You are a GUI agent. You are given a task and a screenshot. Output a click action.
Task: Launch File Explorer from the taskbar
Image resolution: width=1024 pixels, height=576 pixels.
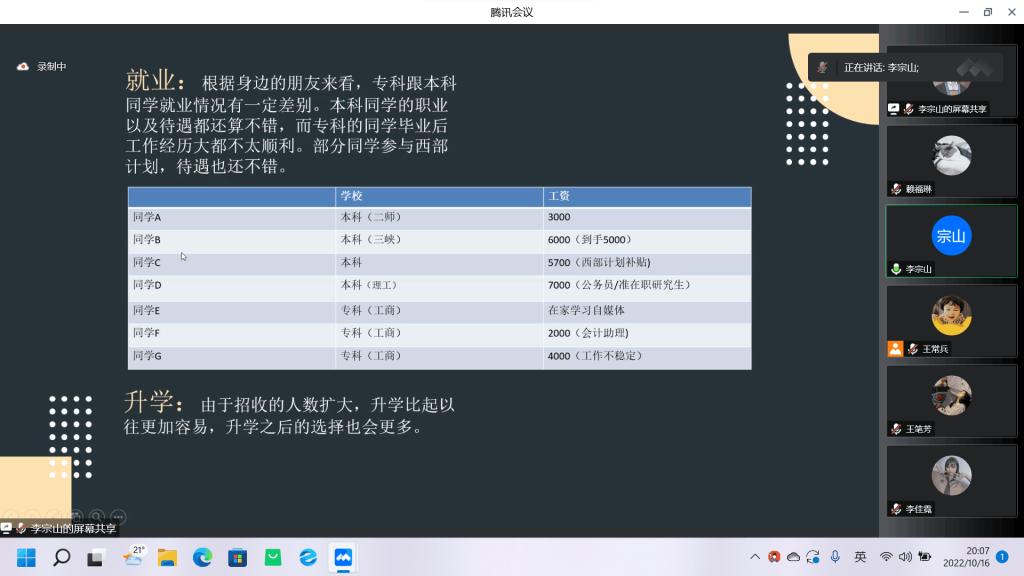click(167, 557)
